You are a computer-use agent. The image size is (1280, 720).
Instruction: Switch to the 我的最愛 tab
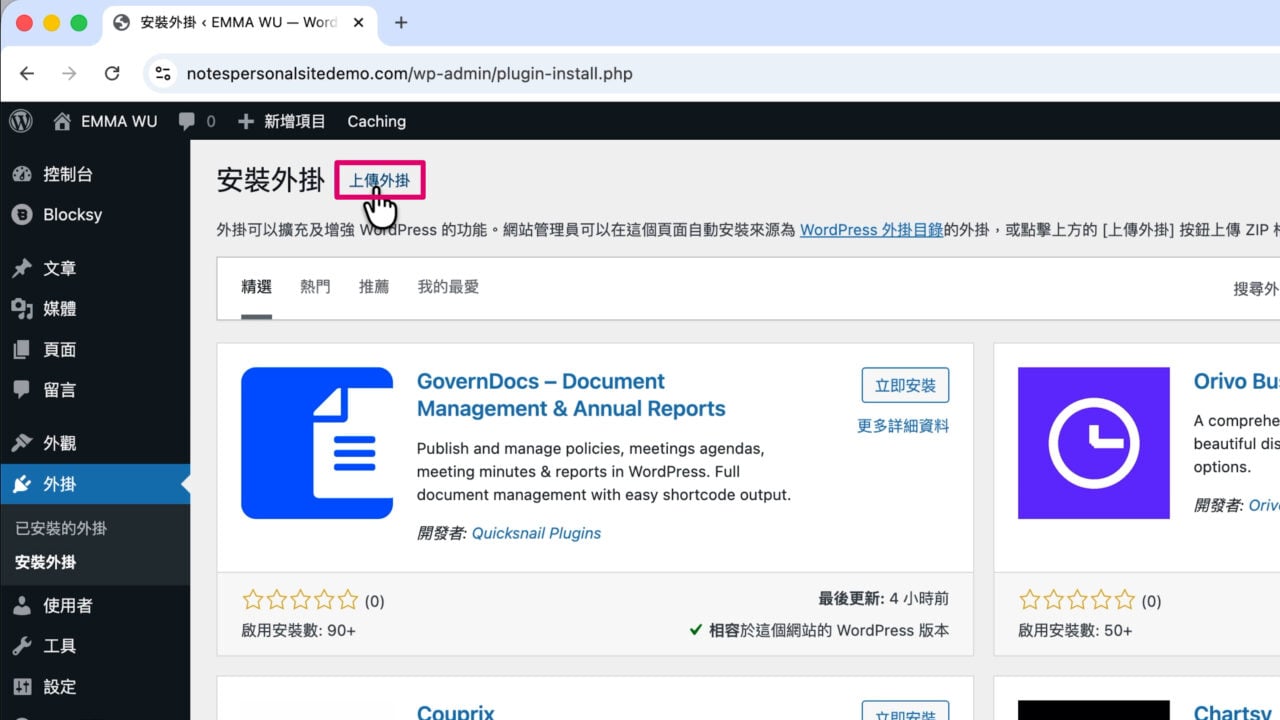(x=448, y=287)
